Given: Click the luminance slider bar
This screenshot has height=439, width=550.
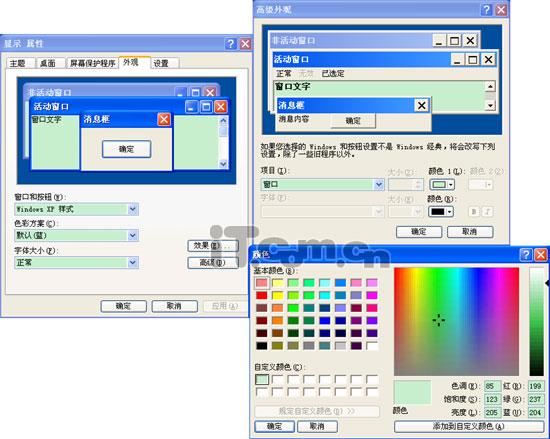Looking at the screenshot, I should click(x=537, y=322).
